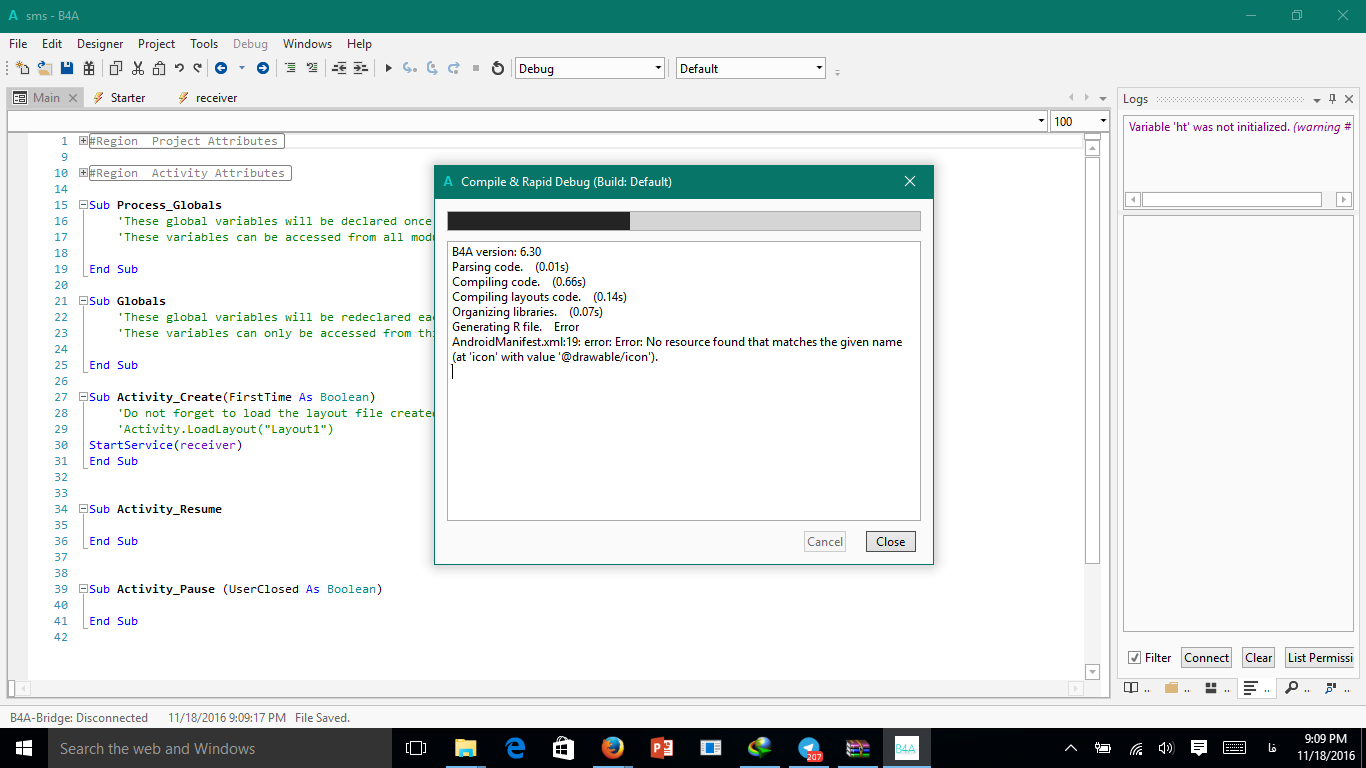Click the Cut scissors toolbar icon
Image resolution: width=1366 pixels, height=768 pixels.
(x=137, y=68)
